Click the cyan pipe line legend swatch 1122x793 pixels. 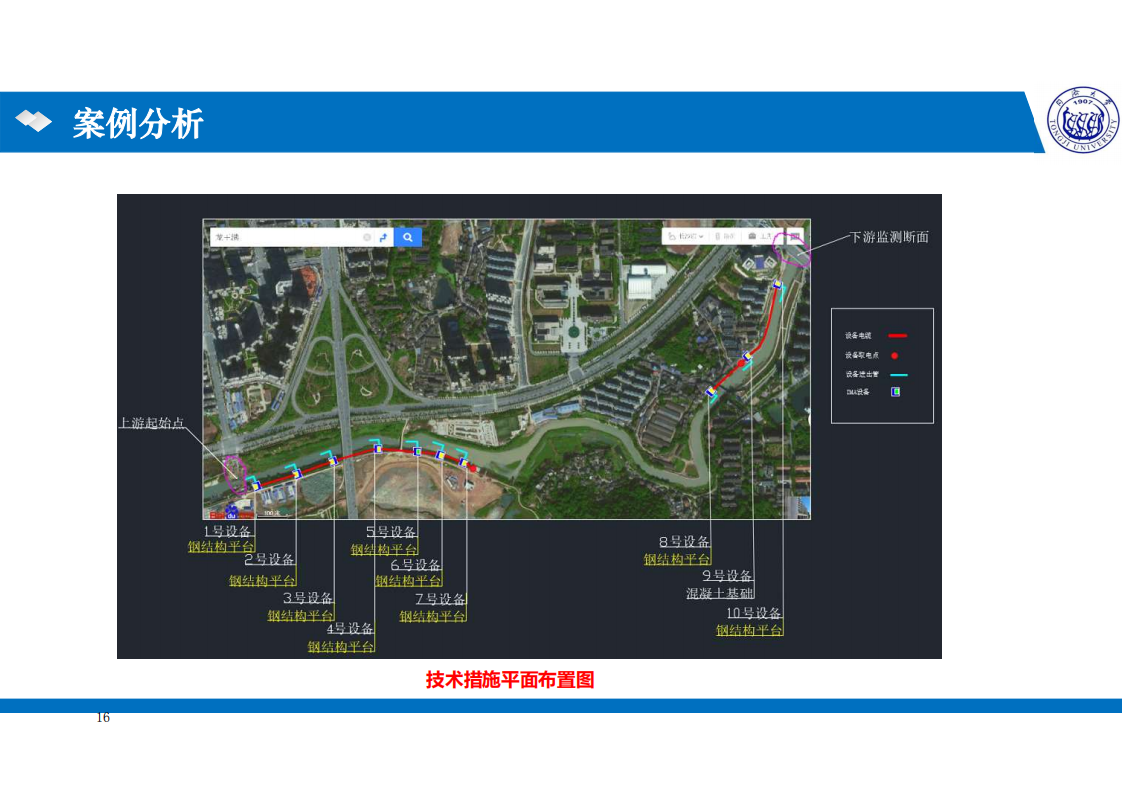[897, 374]
